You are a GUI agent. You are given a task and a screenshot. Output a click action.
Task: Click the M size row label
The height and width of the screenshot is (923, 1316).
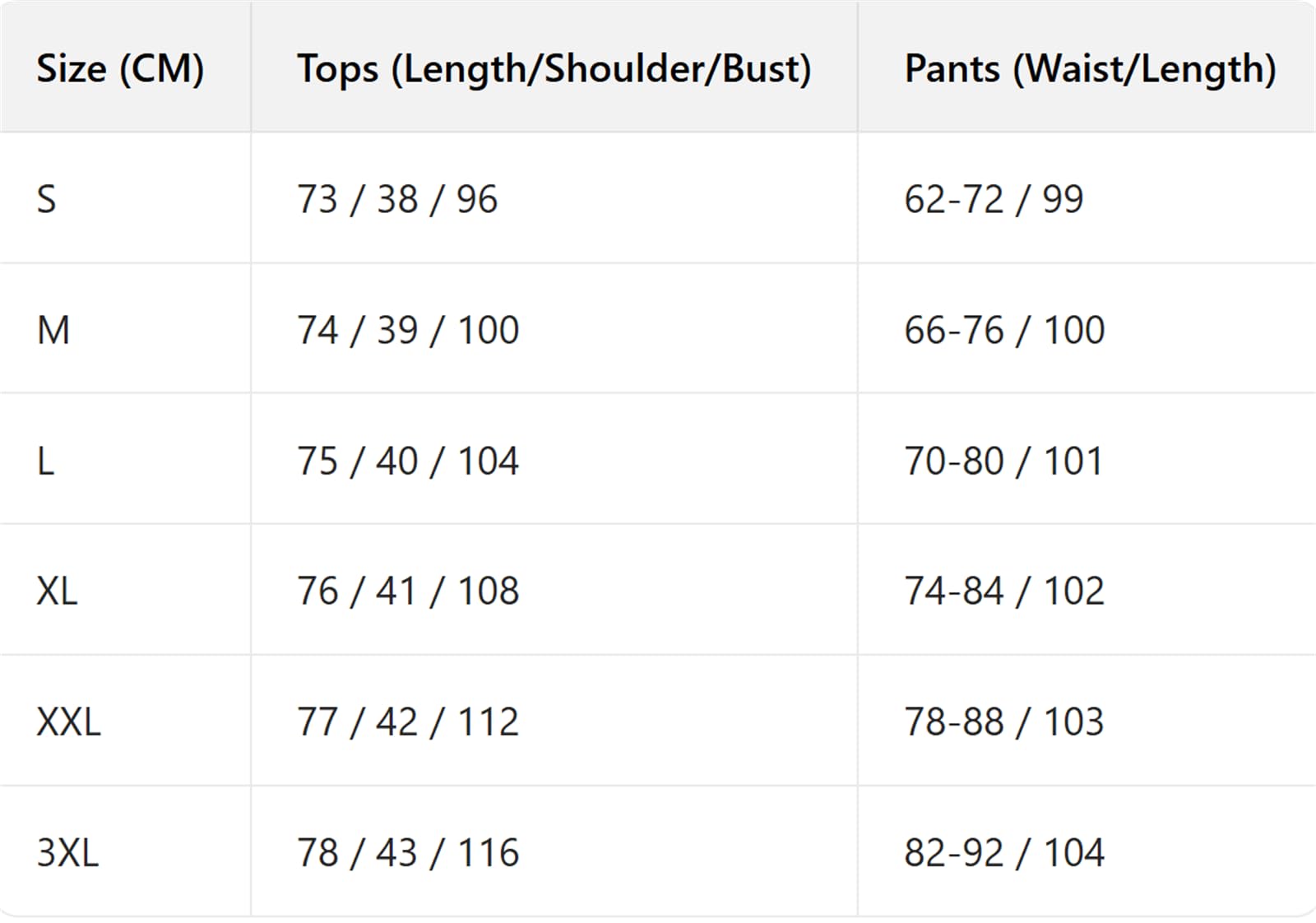pos(53,330)
